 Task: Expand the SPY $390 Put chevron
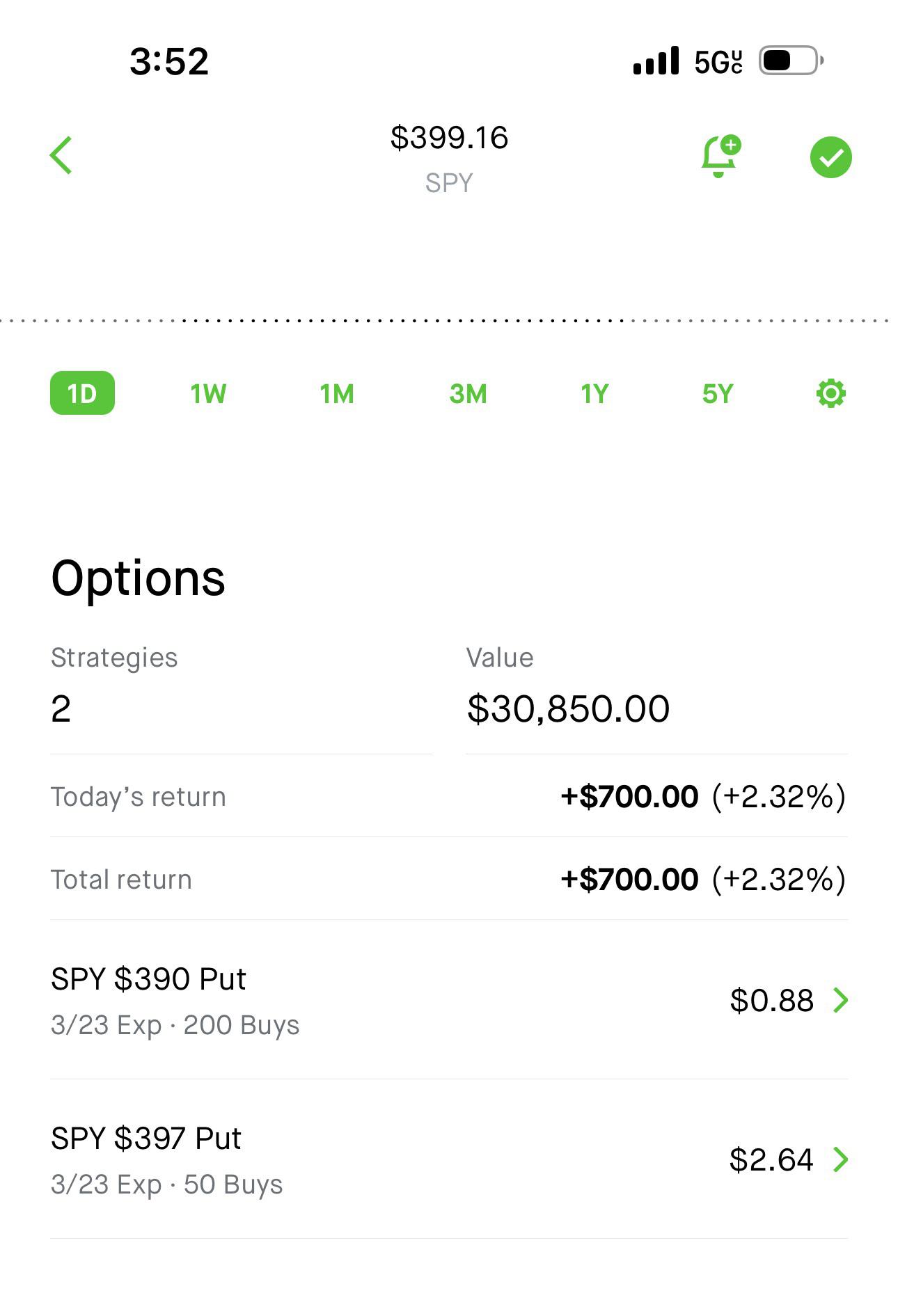click(x=841, y=1000)
